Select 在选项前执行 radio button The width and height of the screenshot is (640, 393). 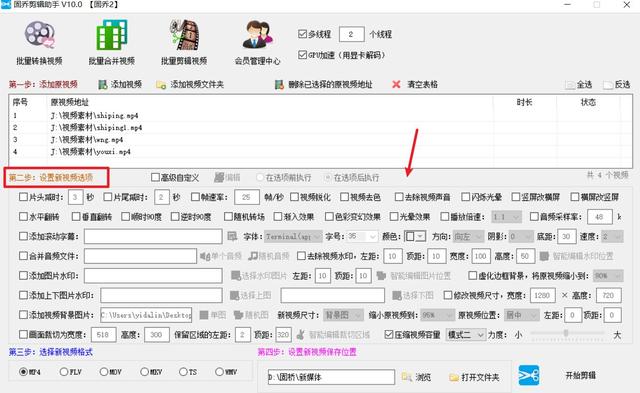[x=260, y=178]
